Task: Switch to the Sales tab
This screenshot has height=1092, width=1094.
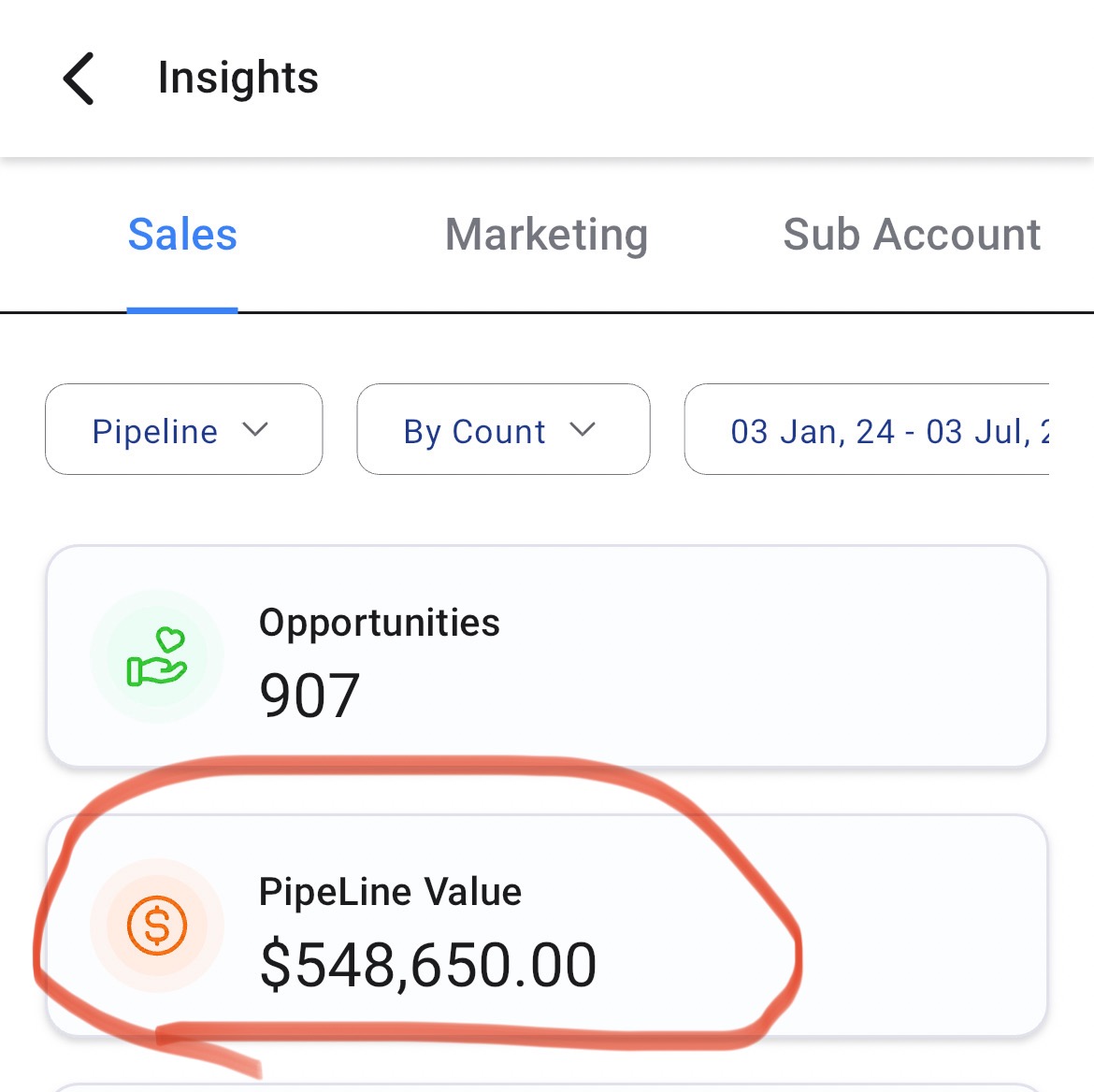Action: click(x=182, y=235)
